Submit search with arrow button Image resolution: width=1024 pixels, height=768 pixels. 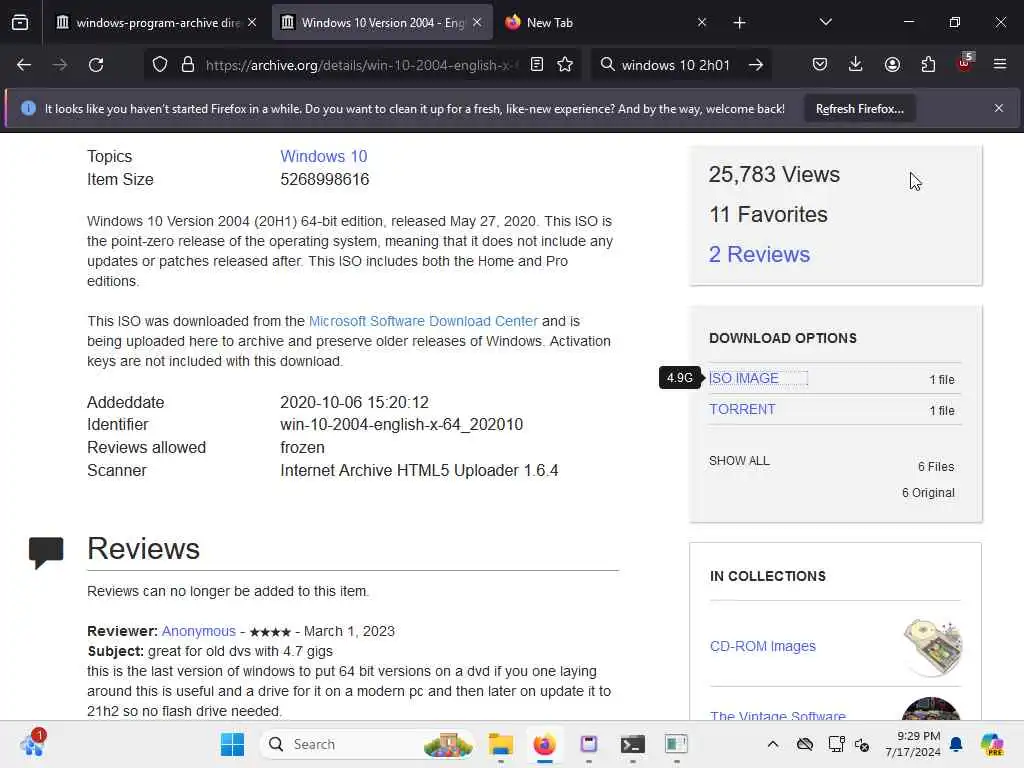[x=756, y=65]
